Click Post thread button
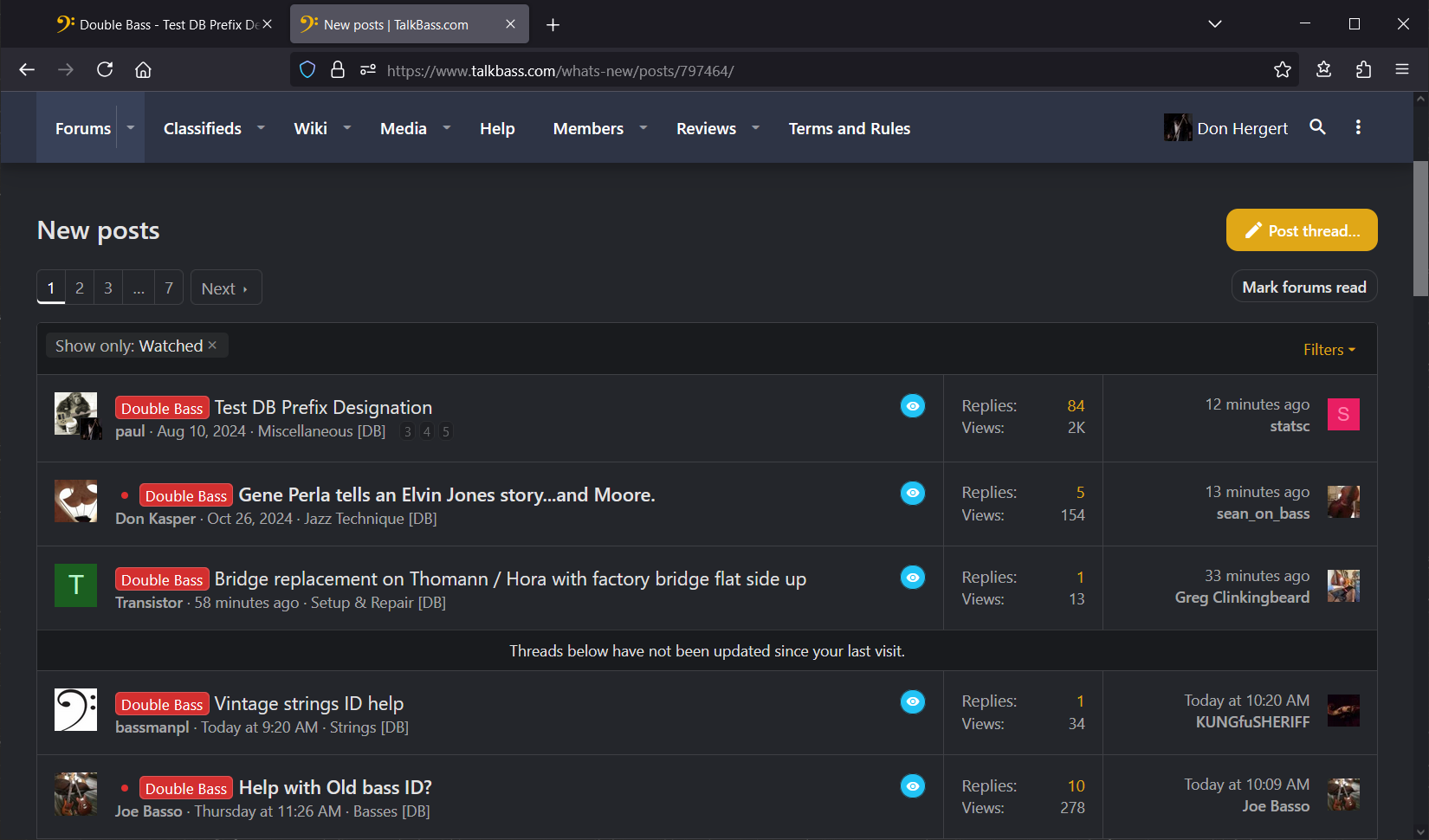This screenshot has height=840, width=1429. pos(1302,230)
